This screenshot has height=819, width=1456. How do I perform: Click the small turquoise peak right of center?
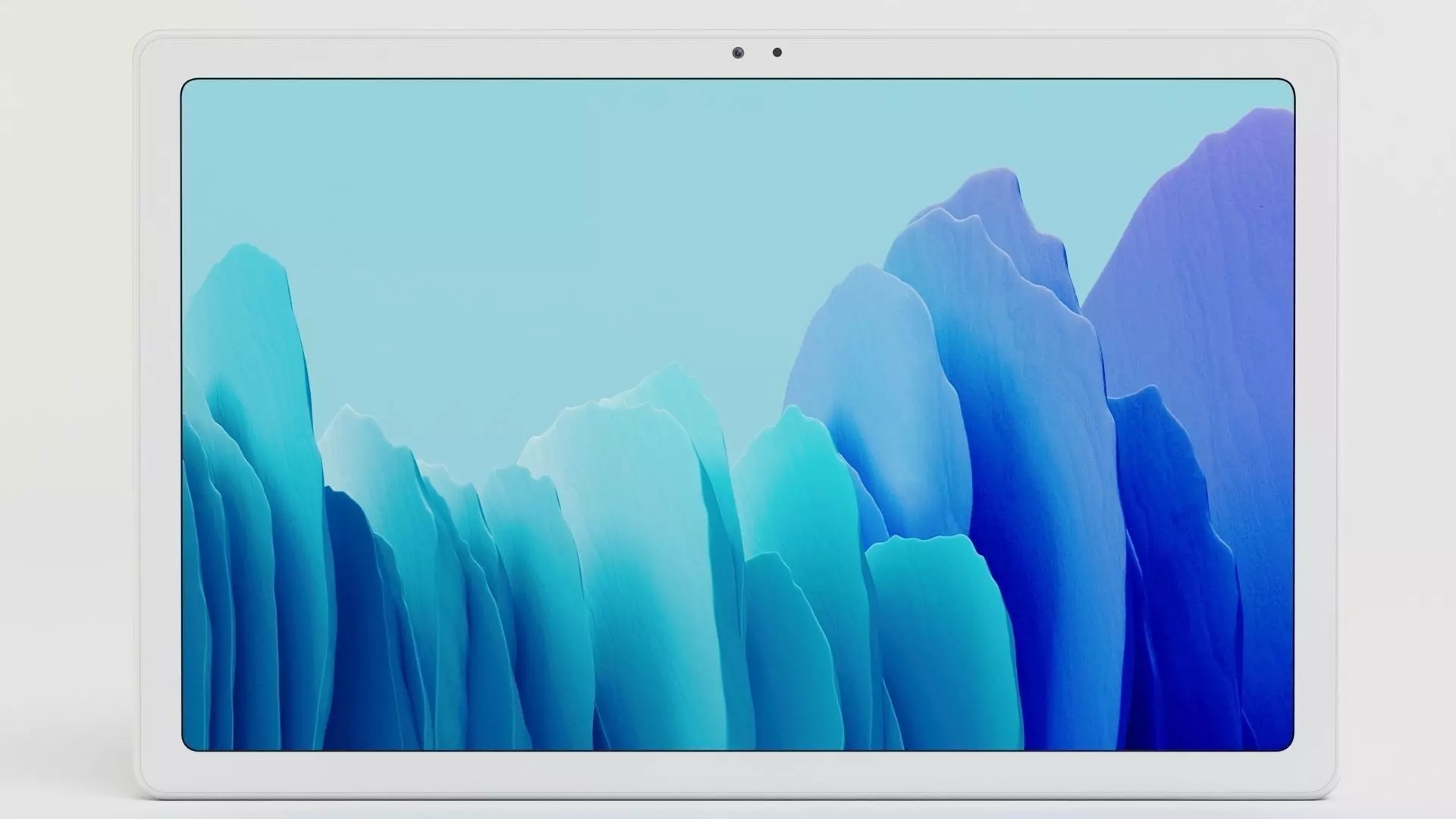coord(796,485)
